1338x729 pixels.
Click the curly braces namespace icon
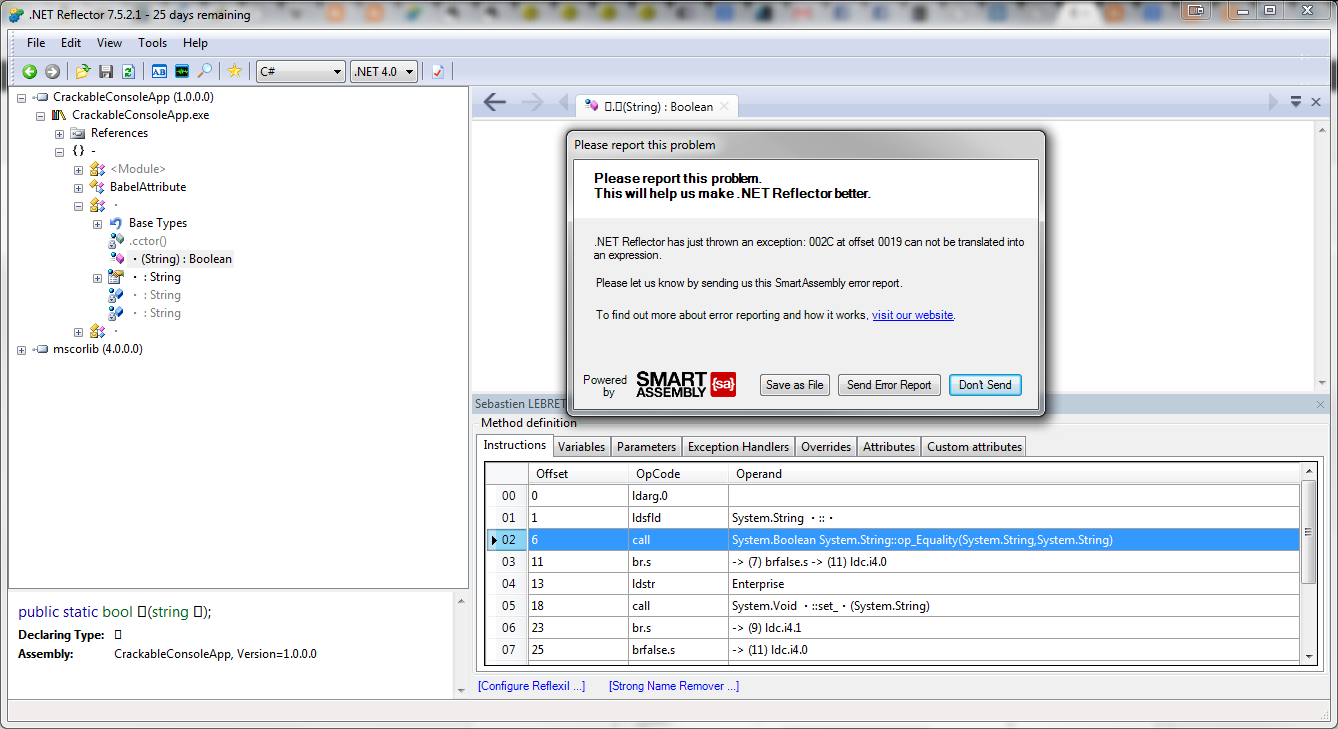(78, 151)
